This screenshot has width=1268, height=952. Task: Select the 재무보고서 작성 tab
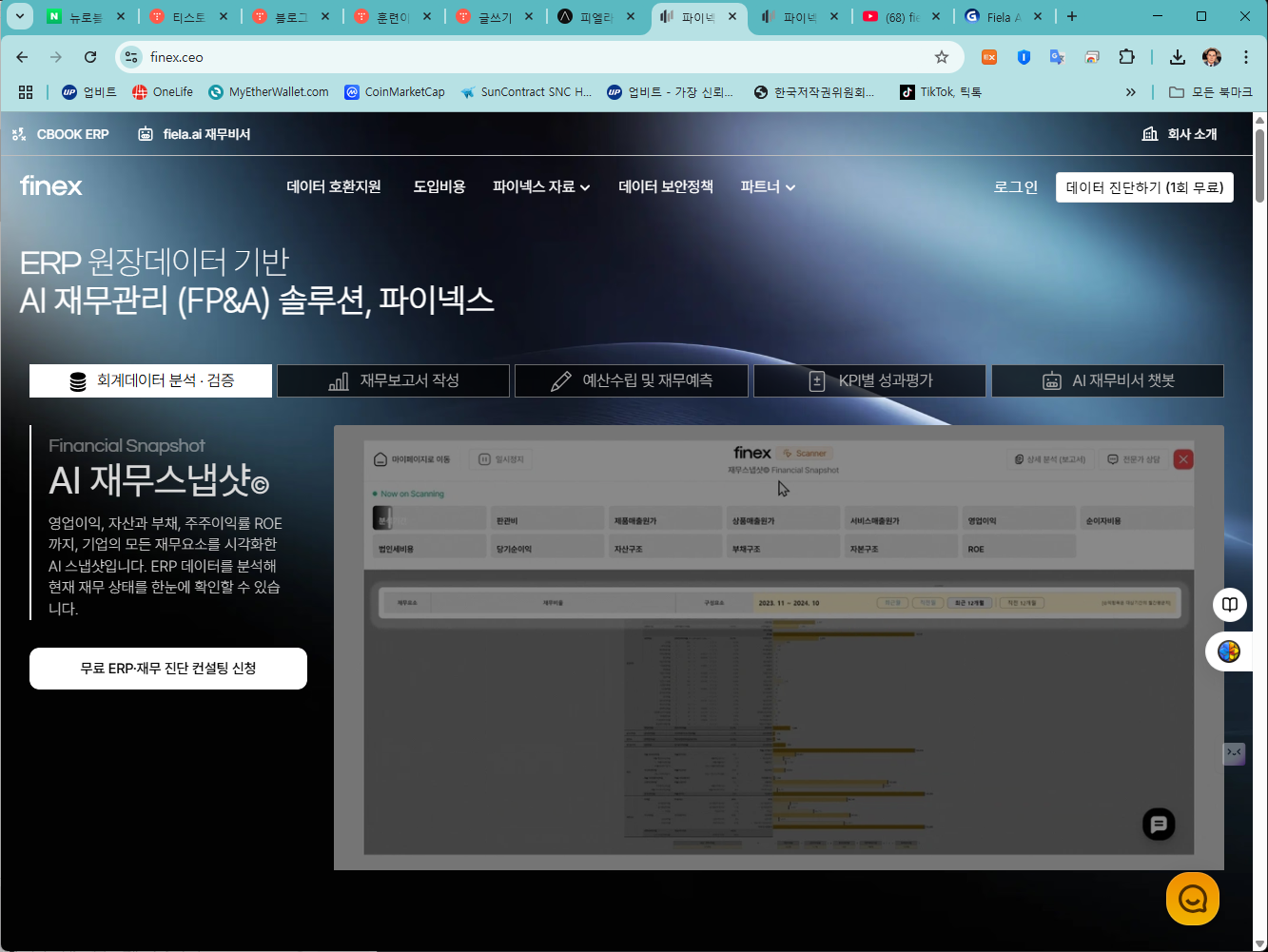click(394, 380)
